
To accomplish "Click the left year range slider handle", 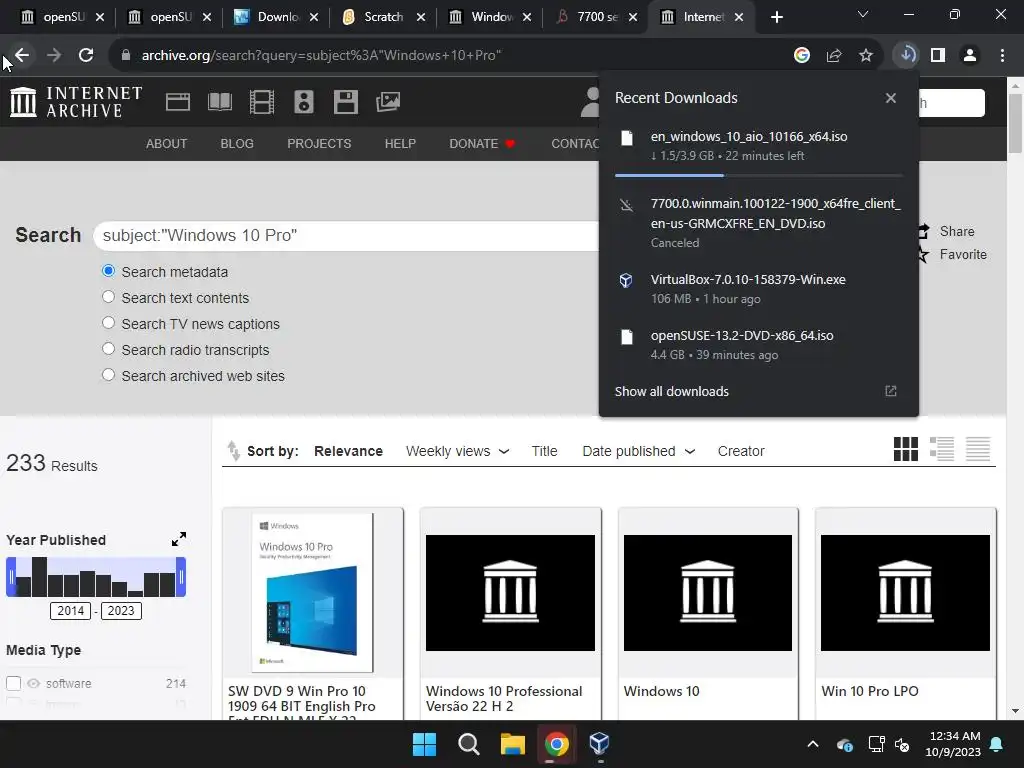I will point(11,577).
